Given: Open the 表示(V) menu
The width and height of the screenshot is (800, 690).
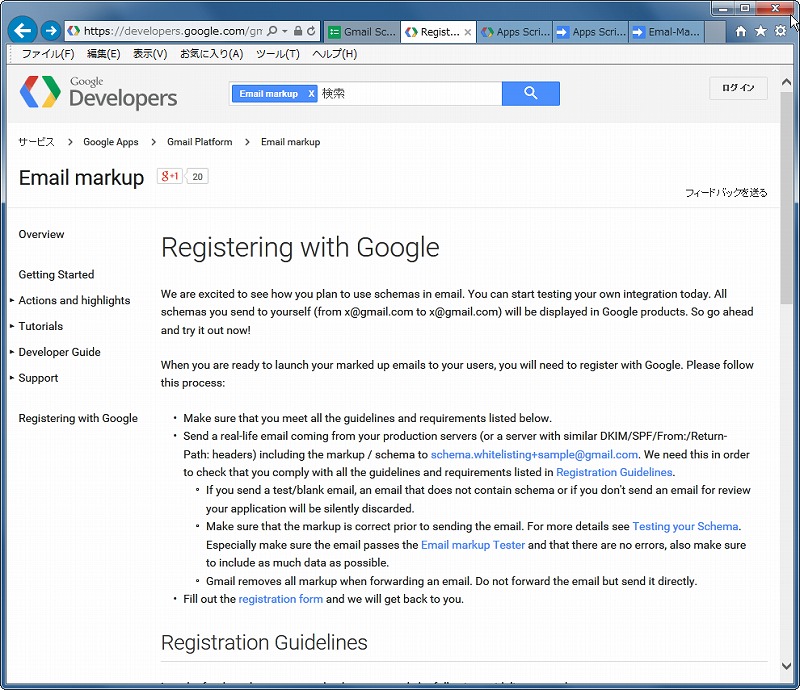Looking at the screenshot, I should coord(150,54).
